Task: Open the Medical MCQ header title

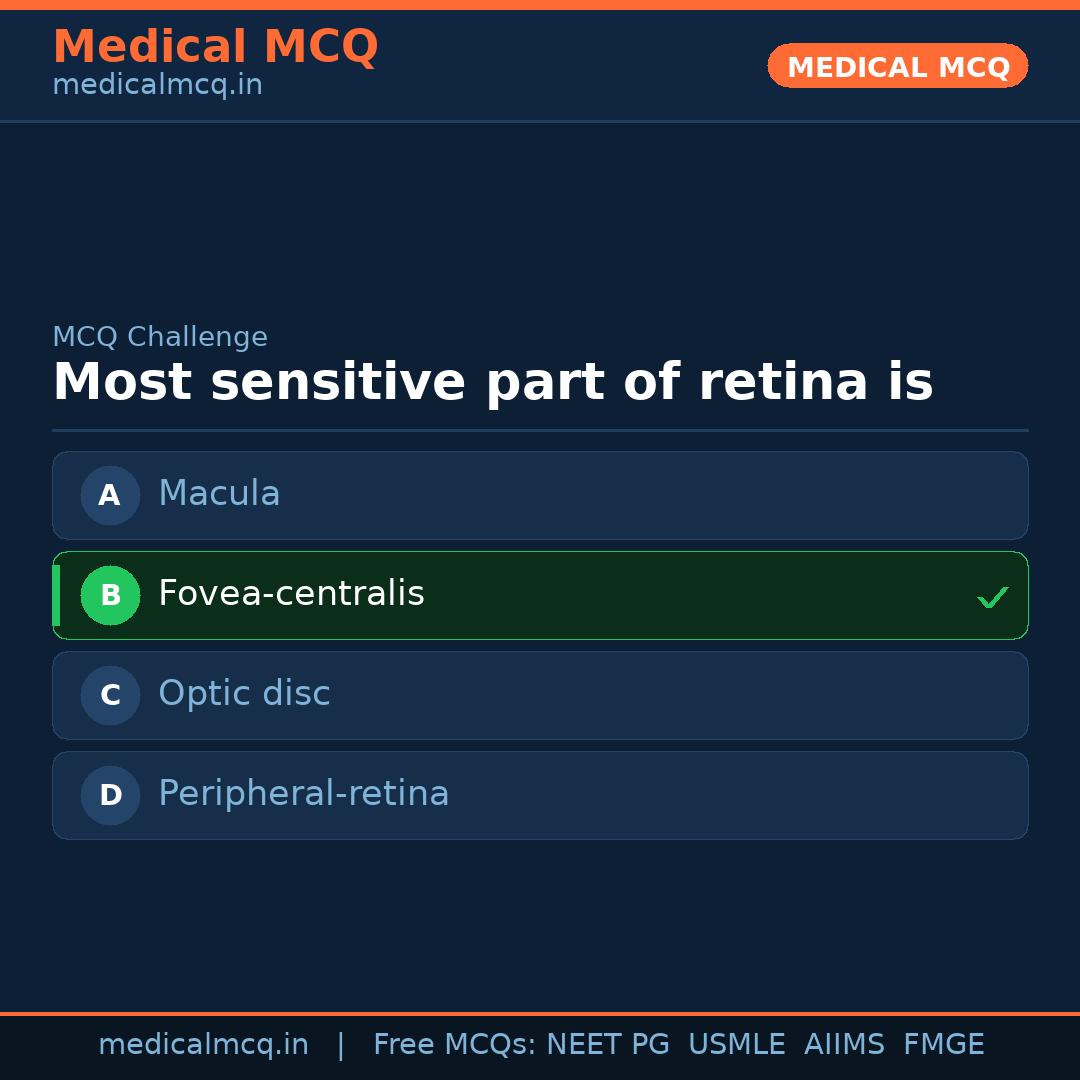Action: 215,47
